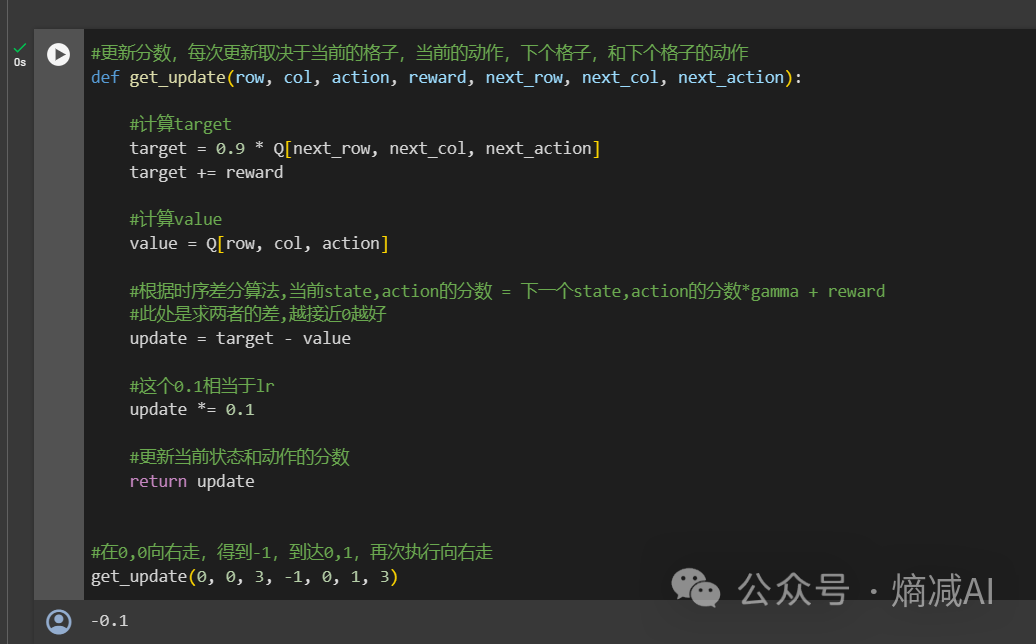
Task: Click the '0s' execution time label
Action: (20, 62)
